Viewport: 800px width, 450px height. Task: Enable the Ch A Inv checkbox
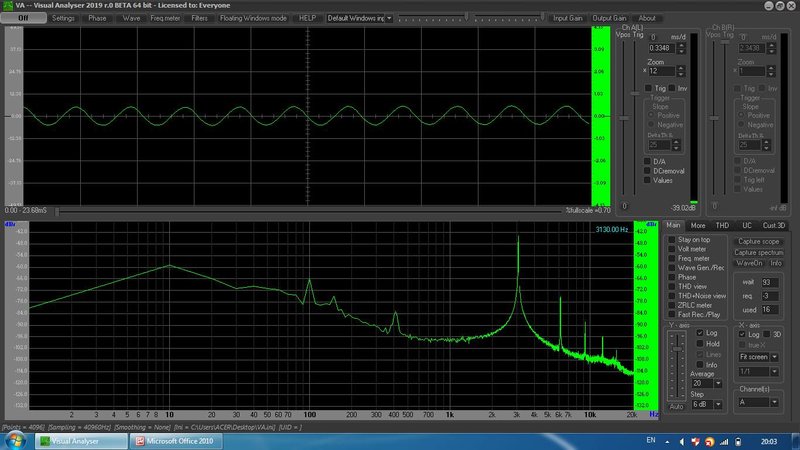(672, 88)
